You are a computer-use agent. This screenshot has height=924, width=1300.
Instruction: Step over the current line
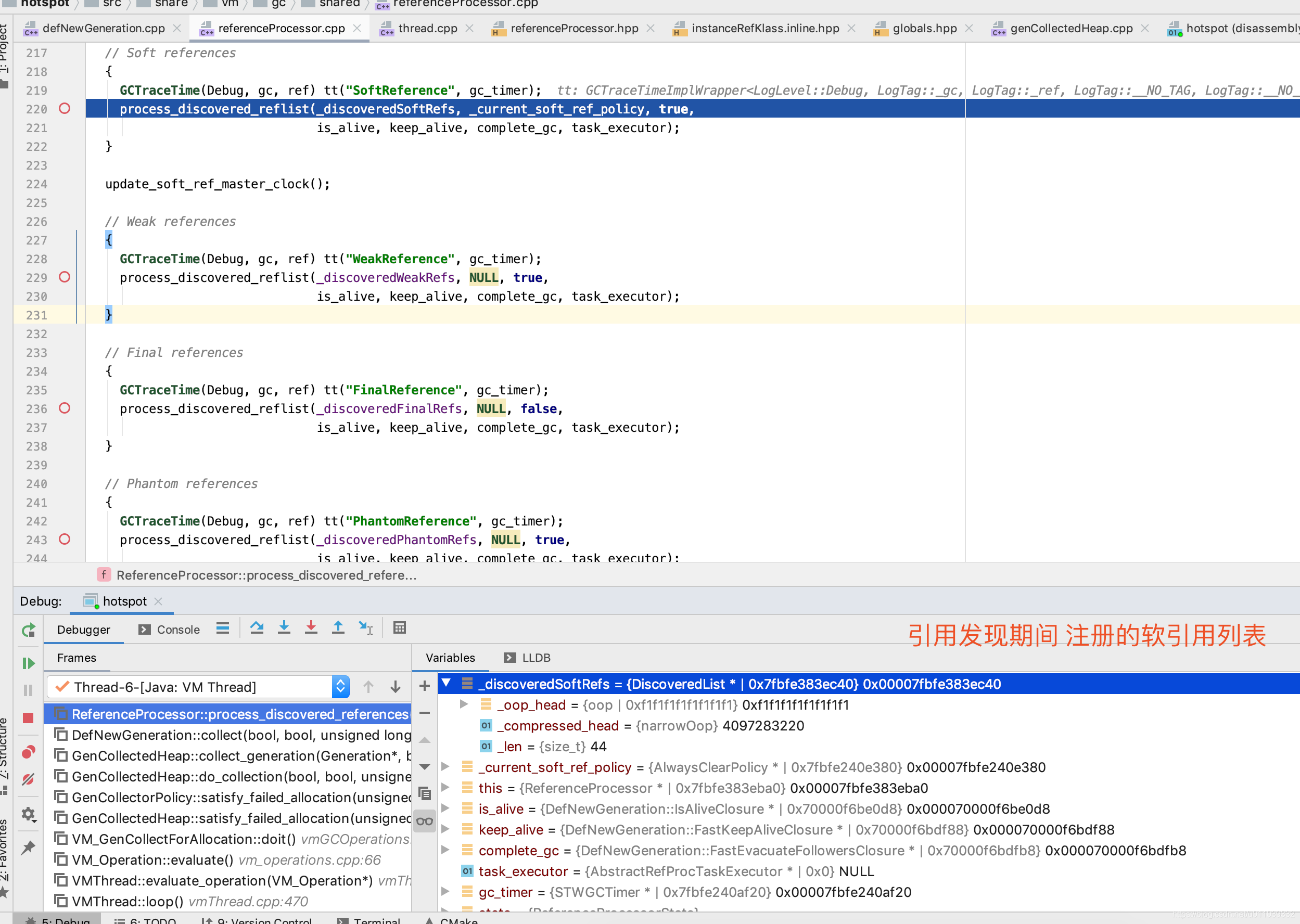click(x=257, y=627)
